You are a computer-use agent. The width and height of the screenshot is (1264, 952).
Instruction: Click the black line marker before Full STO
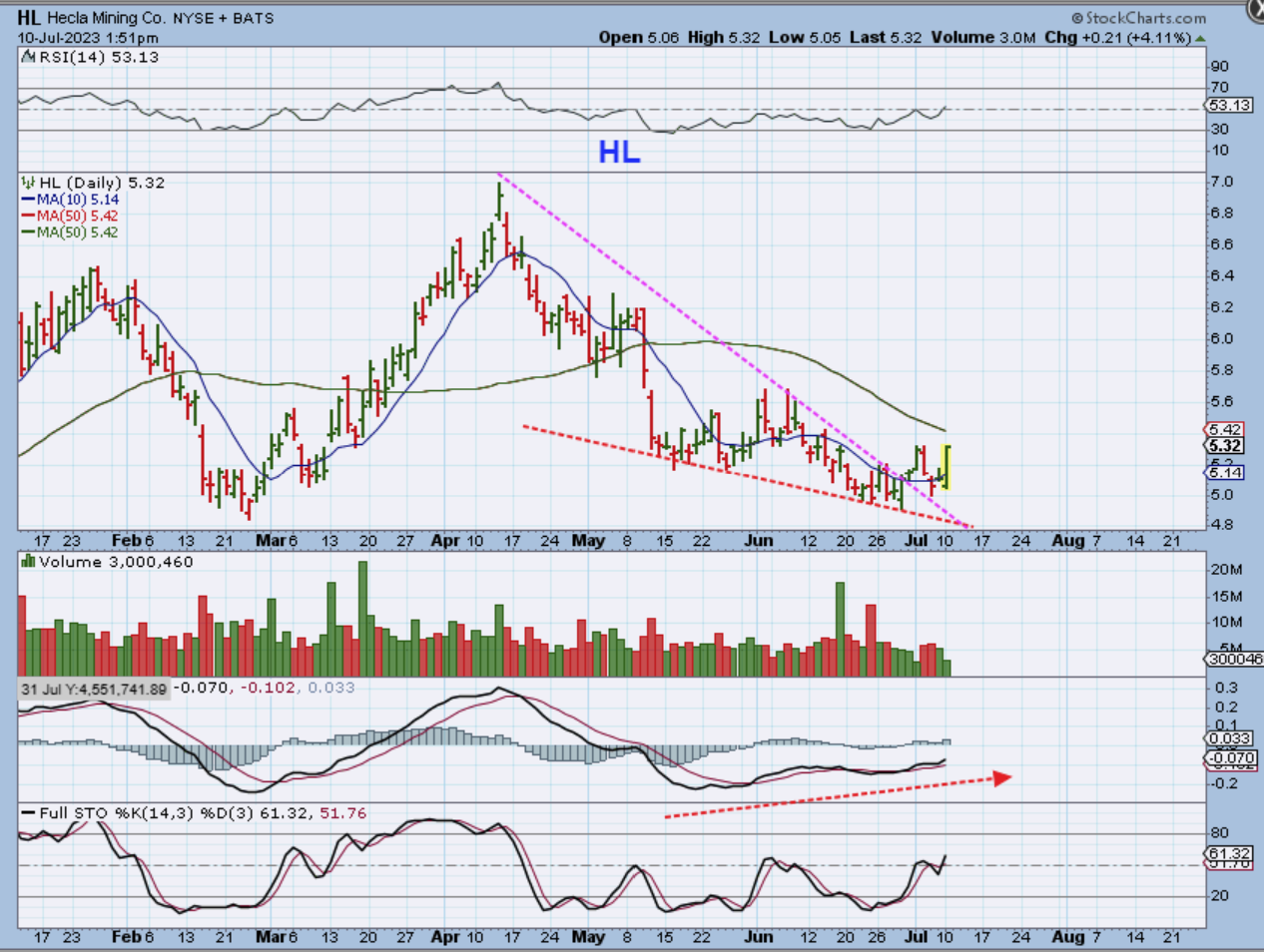(x=28, y=813)
